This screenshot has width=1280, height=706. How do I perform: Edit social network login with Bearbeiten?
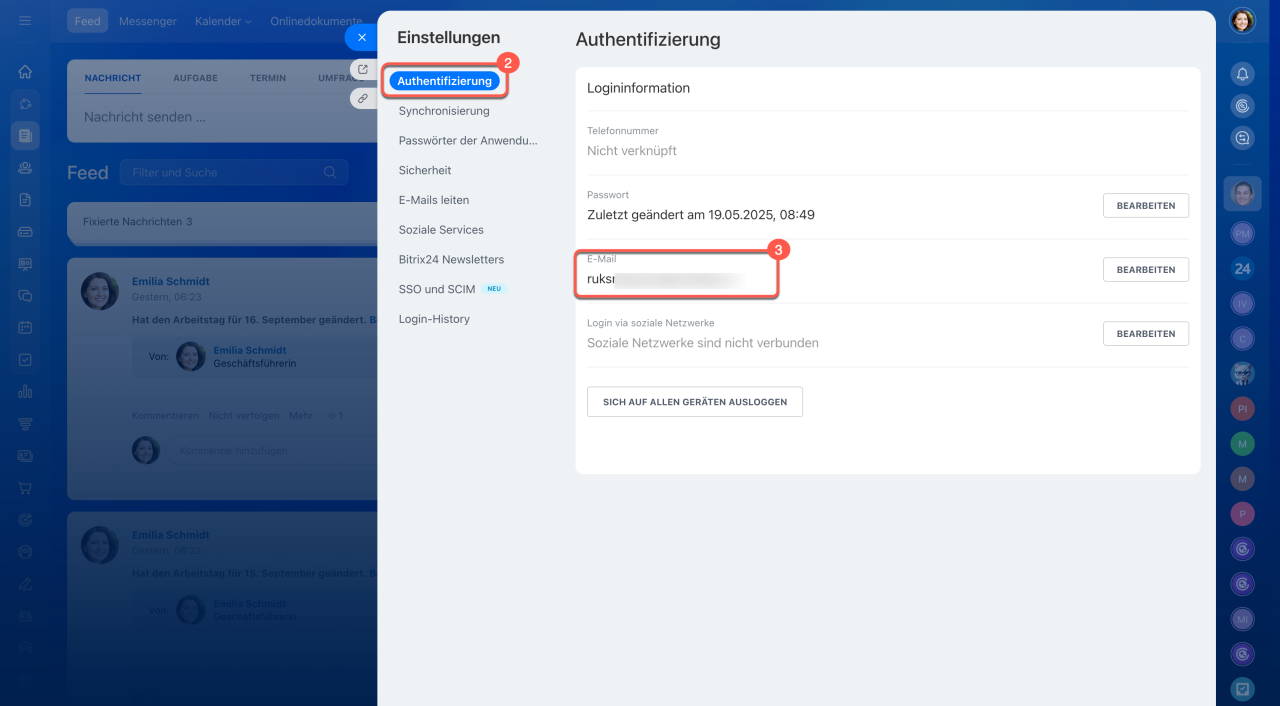click(1146, 334)
